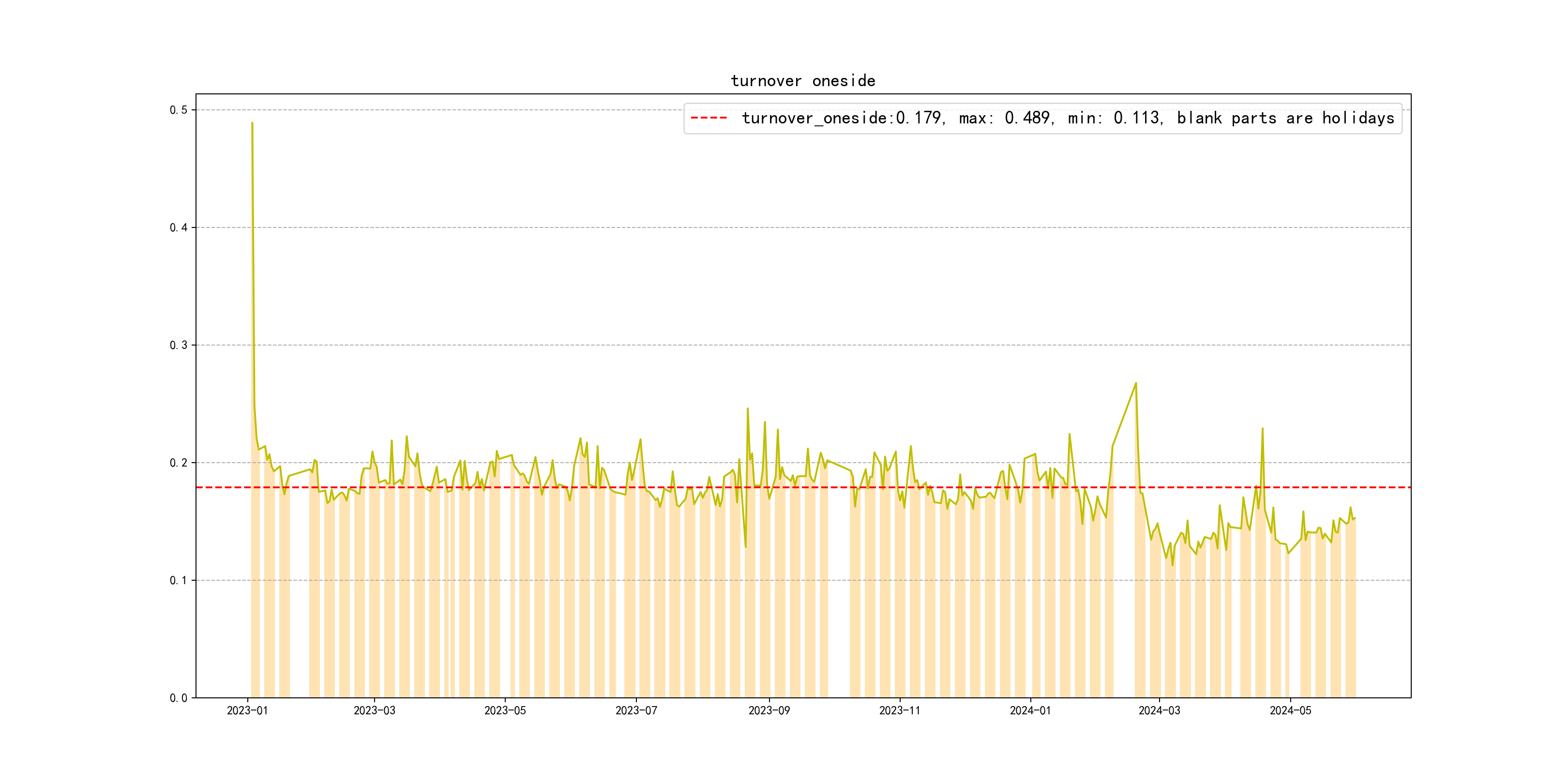
Task: Click the 2023-01 x-axis date label
Action: point(247,710)
